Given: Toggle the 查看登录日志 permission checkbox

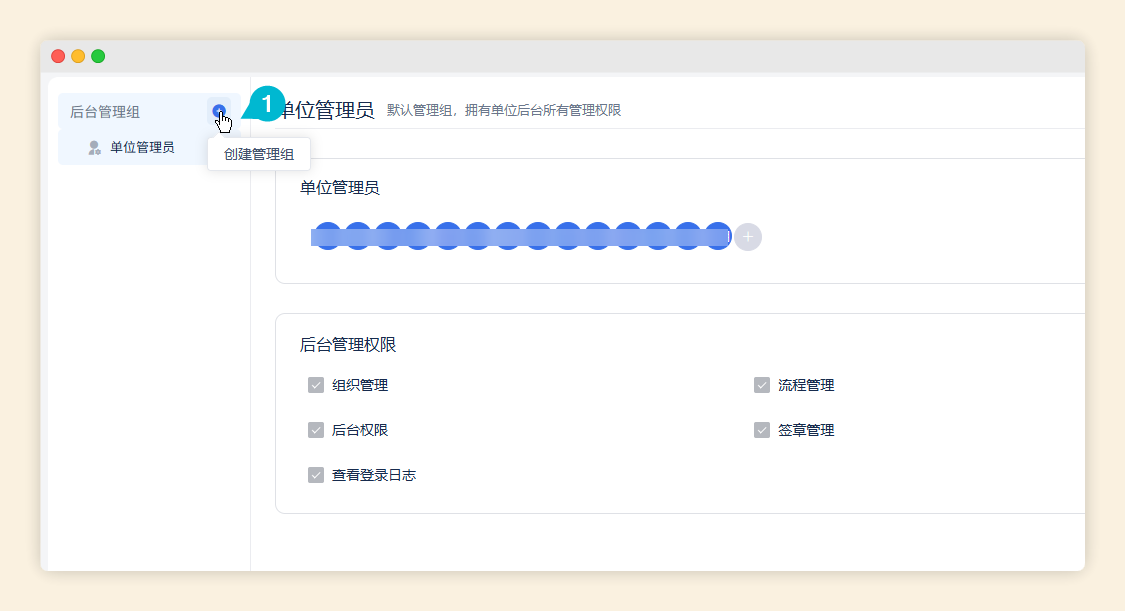Looking at the screenshot, I should click(x=315, y=475).
